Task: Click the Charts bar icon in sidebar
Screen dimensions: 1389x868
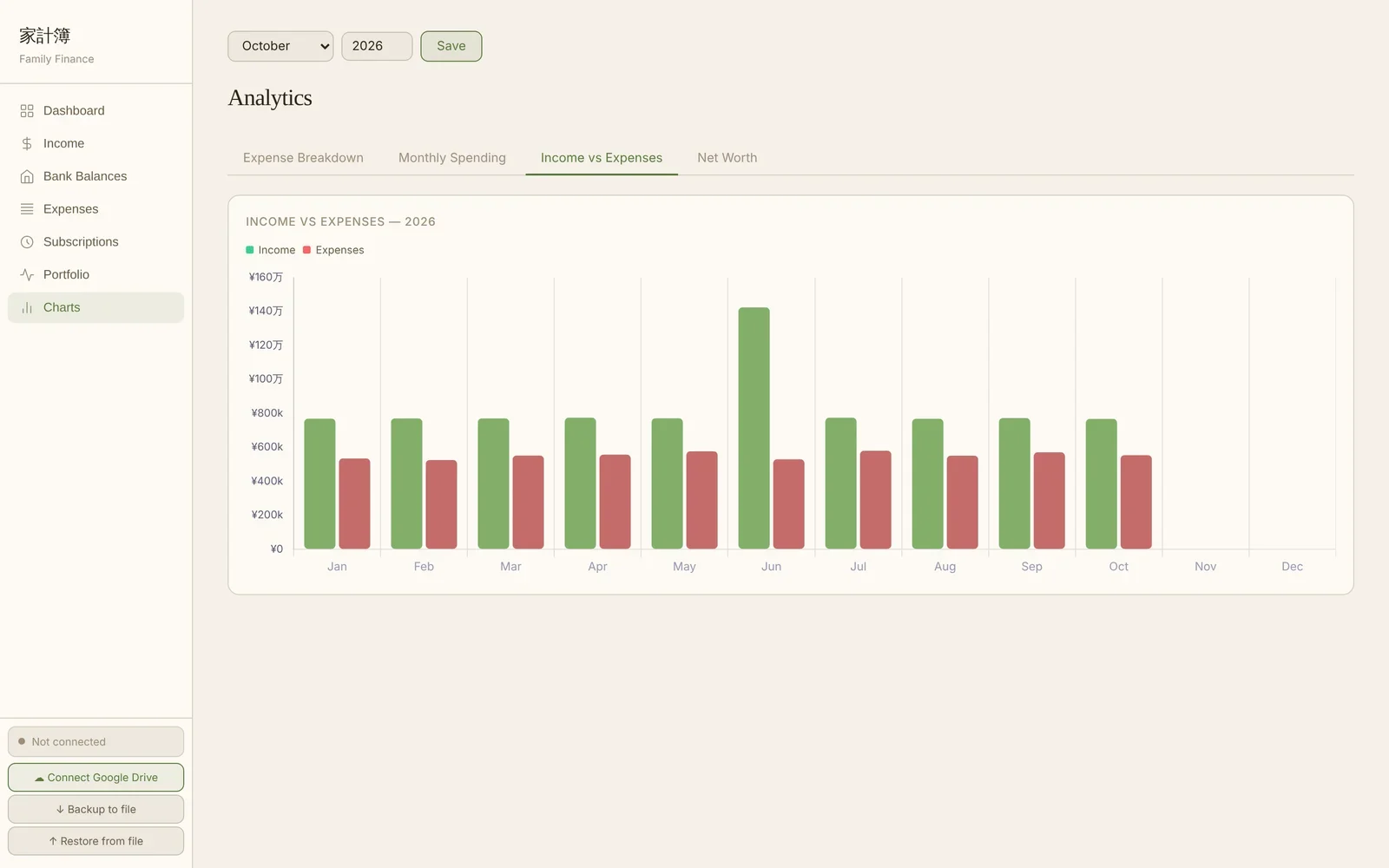Action: 27,307
